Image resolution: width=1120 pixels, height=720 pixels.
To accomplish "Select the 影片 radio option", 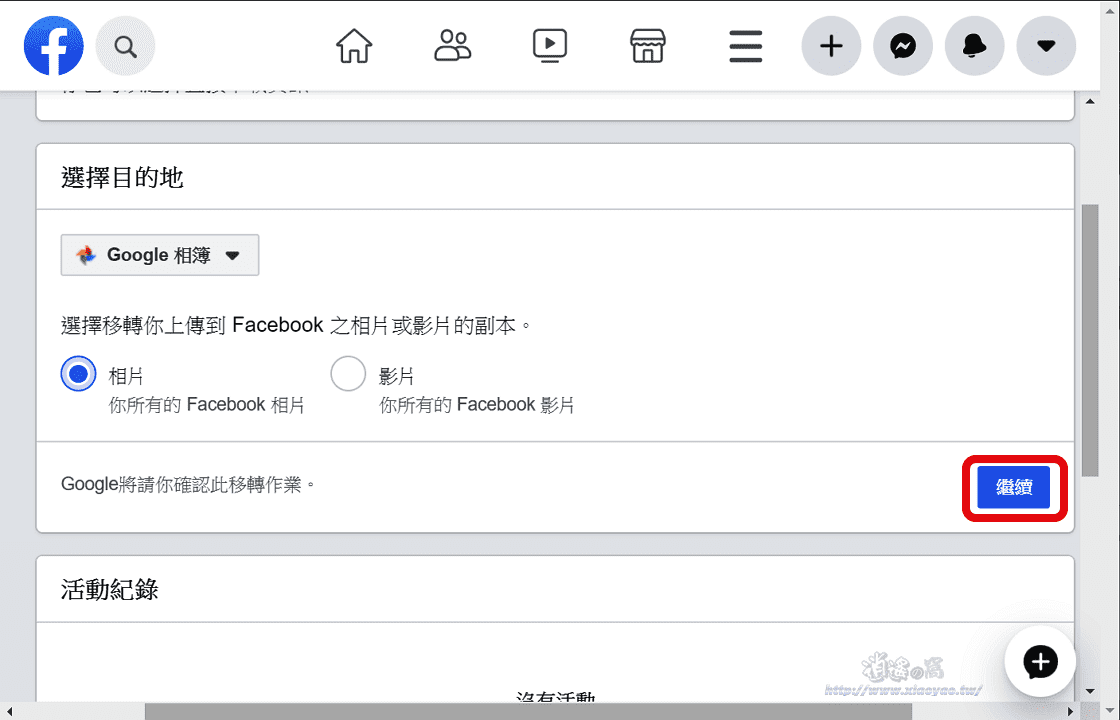I will pyautogui.click(x=349, y=374).
